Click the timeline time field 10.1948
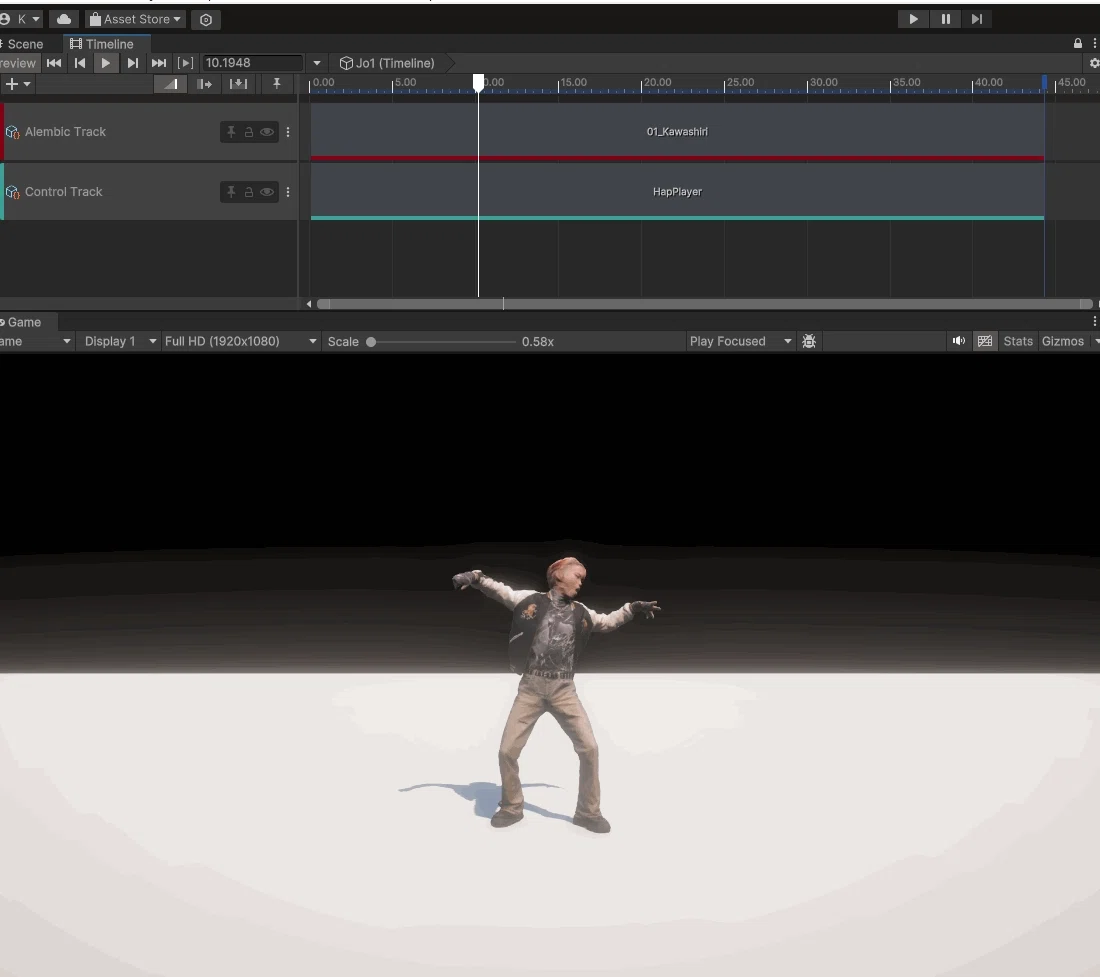The width and height of the screenshot is (1100, 977). (x=252, y=63)
